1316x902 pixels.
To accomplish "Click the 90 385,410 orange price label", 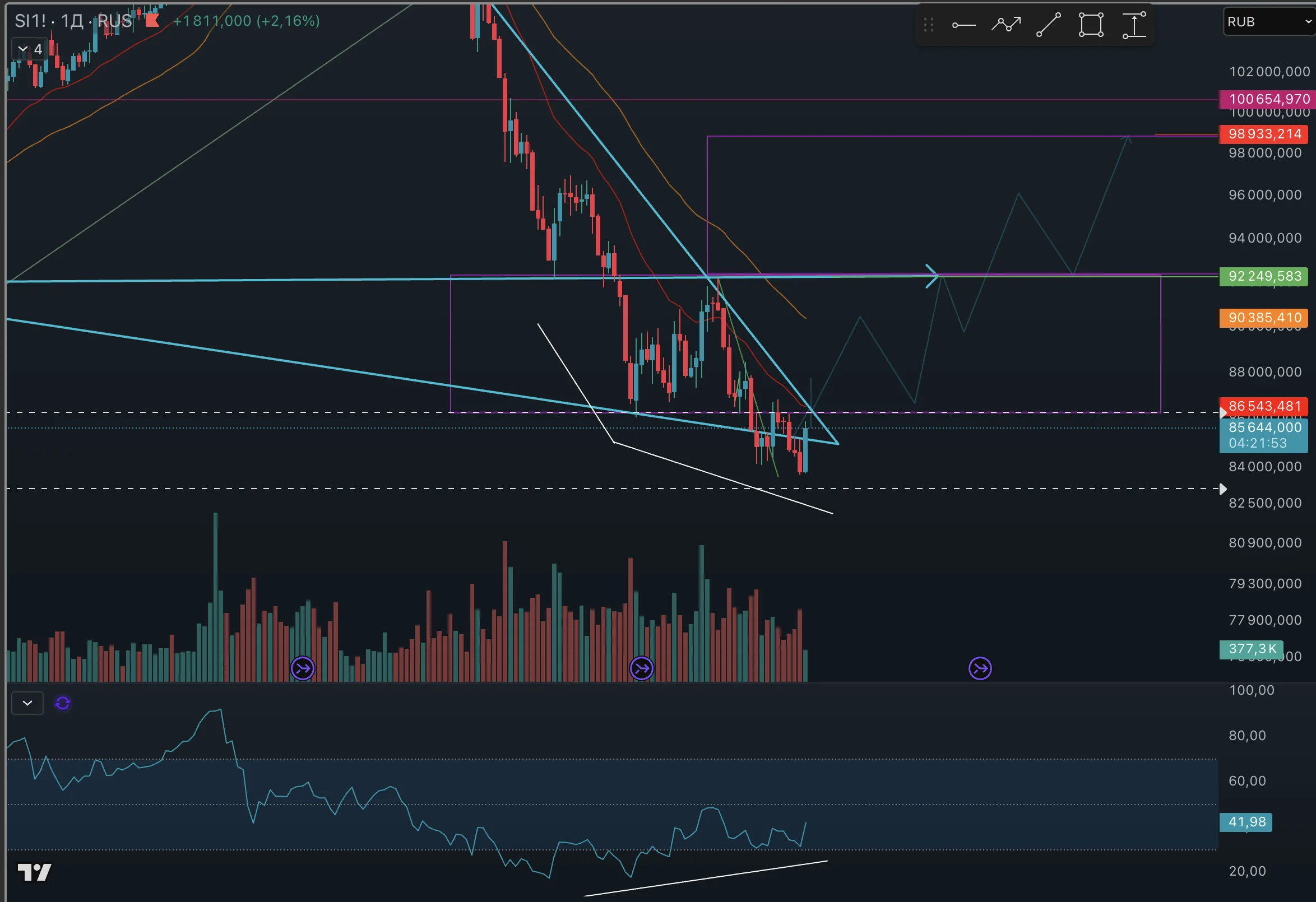I will 1264,318.
